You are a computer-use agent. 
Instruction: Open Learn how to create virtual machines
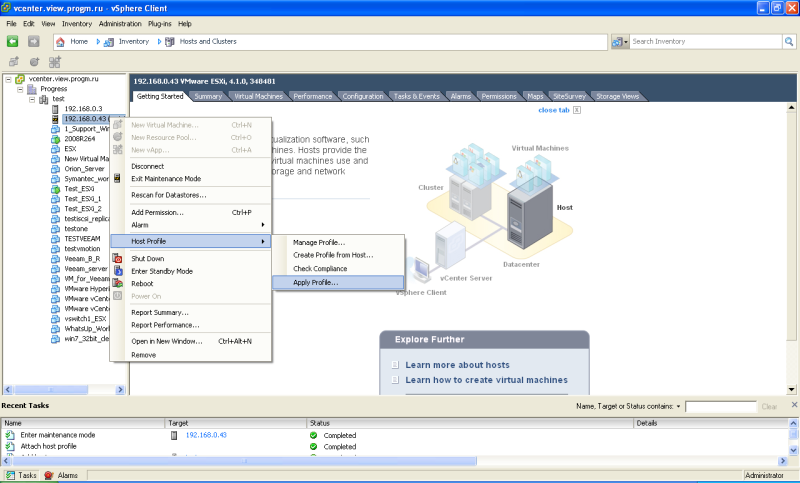[x=486, y=380]
